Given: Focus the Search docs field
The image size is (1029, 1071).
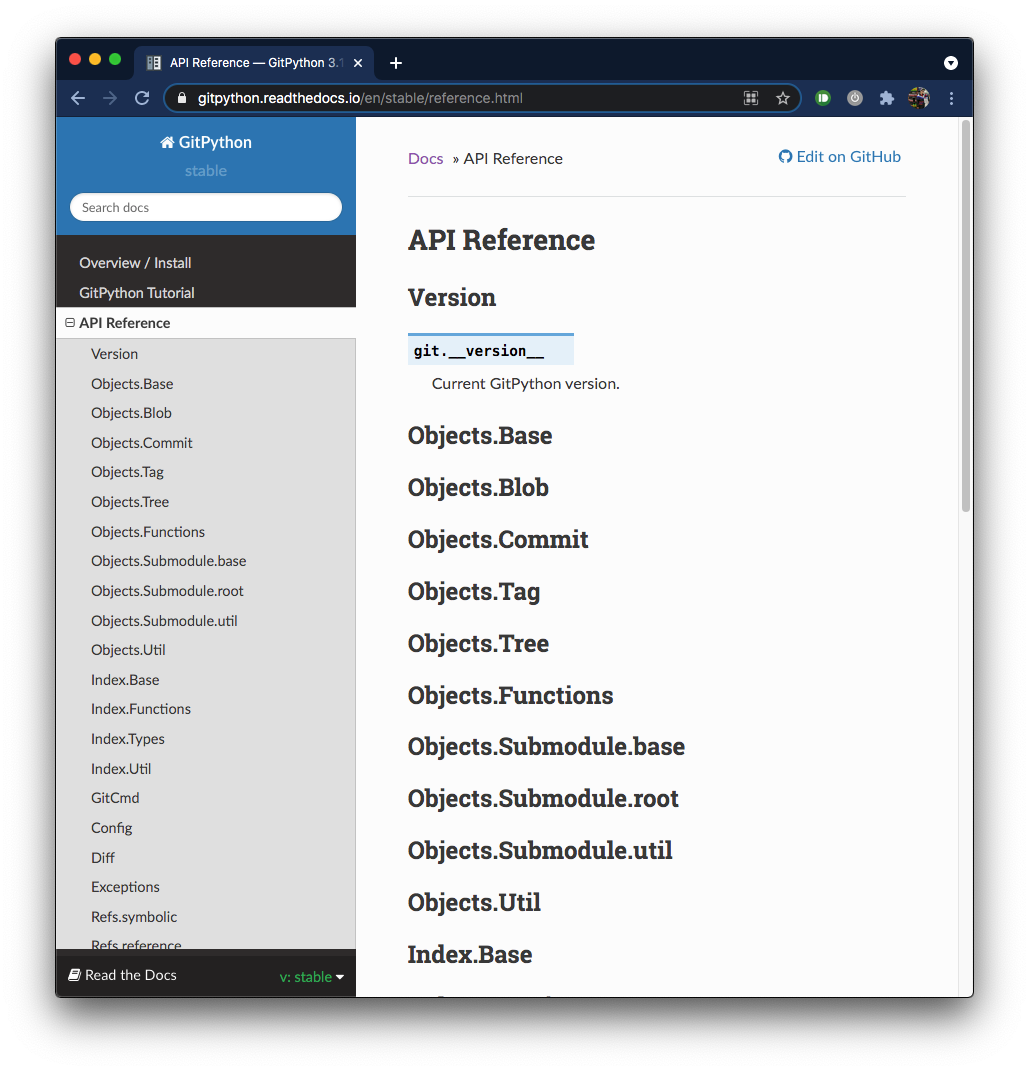Looking at the screenshot, I should click(x=206, y=207).
